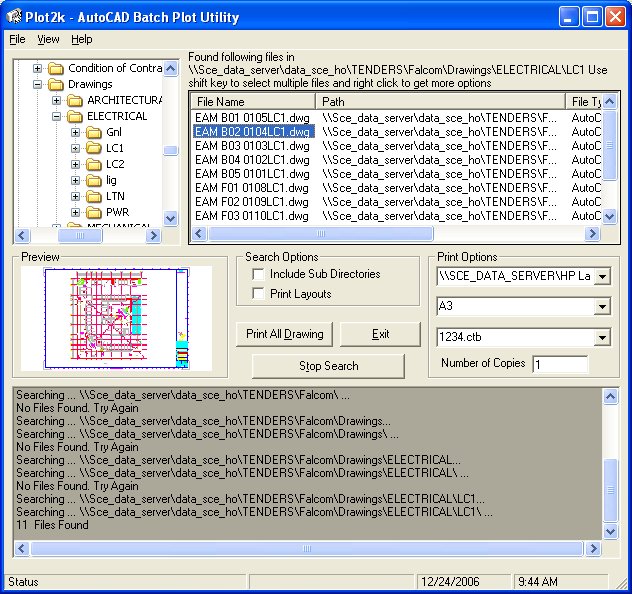
Task: Click the ARCHITECTURA folder icon
Action: pos(75,100)
